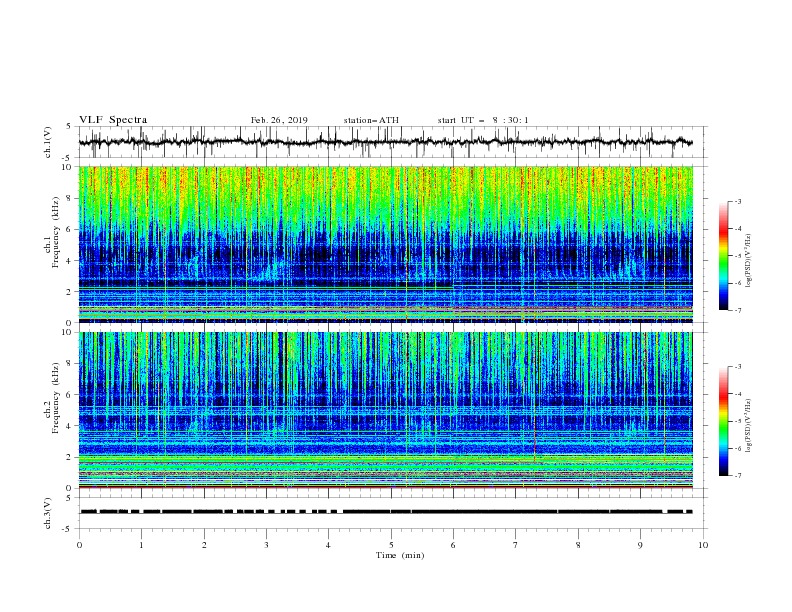Click the '4' kHz tick on ch.2 spectrogram
Screen dimensions: 792x612
coord(71,426)
